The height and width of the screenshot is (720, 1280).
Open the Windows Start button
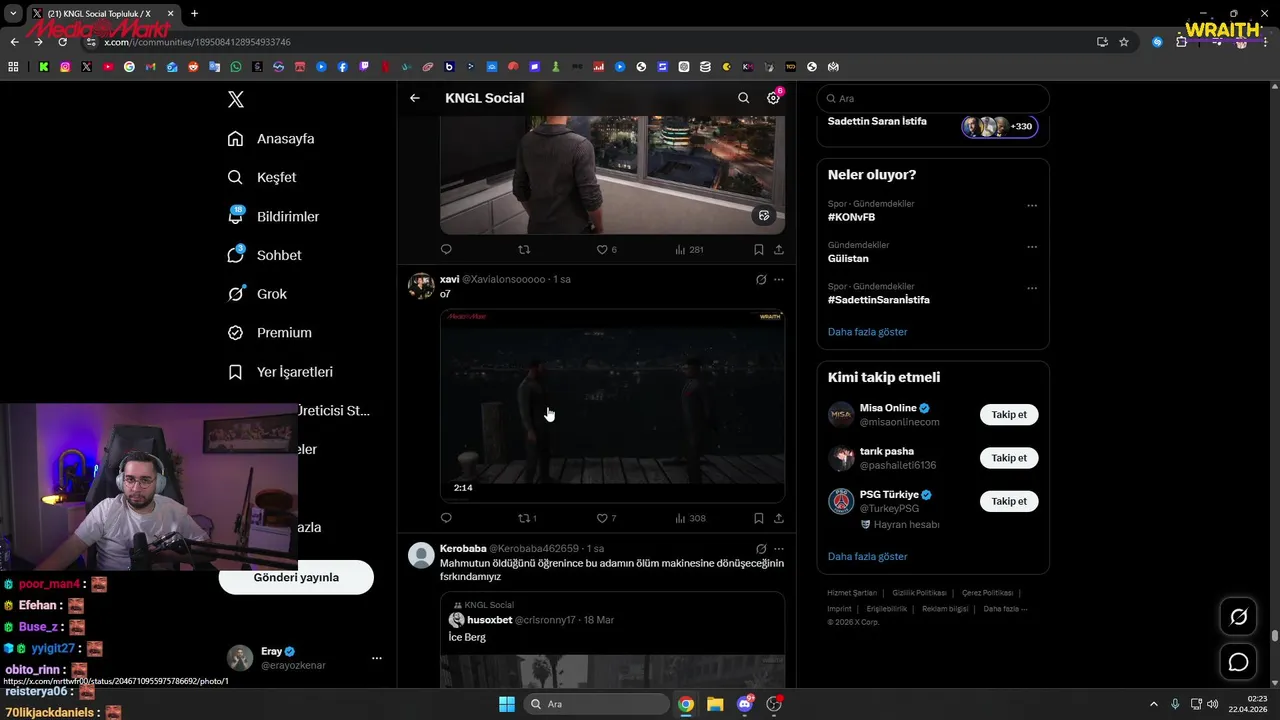pos(507,704)
